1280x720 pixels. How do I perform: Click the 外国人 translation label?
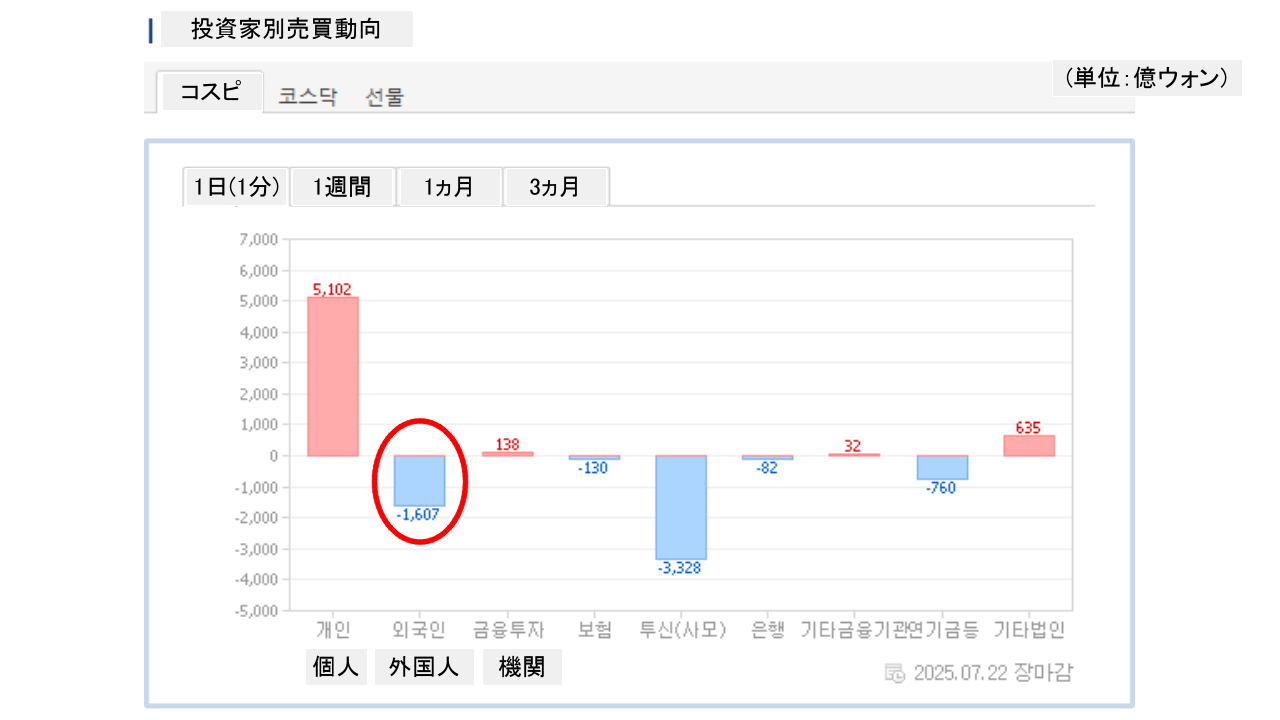click(424, 667)
